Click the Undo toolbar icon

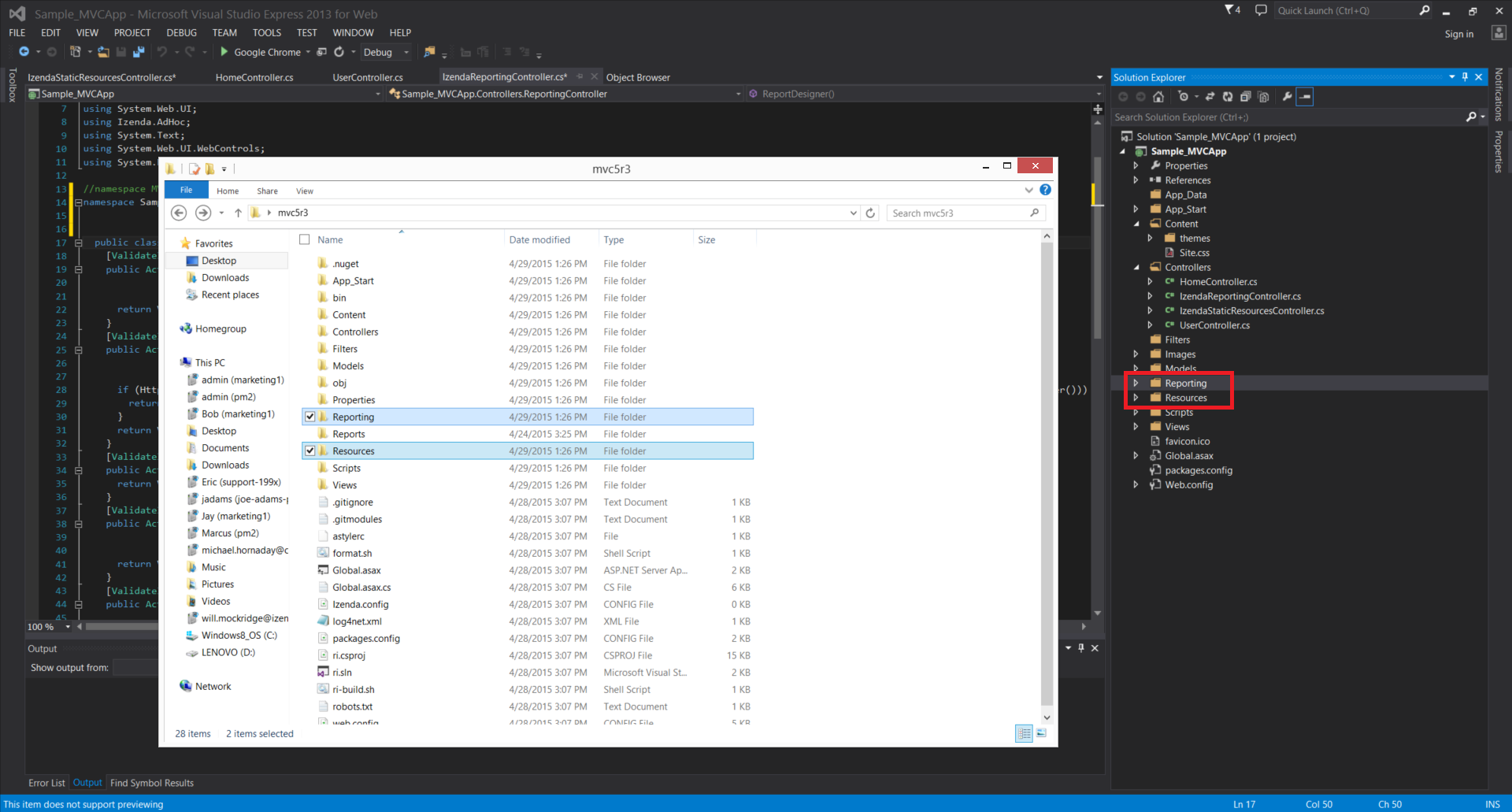162,52
